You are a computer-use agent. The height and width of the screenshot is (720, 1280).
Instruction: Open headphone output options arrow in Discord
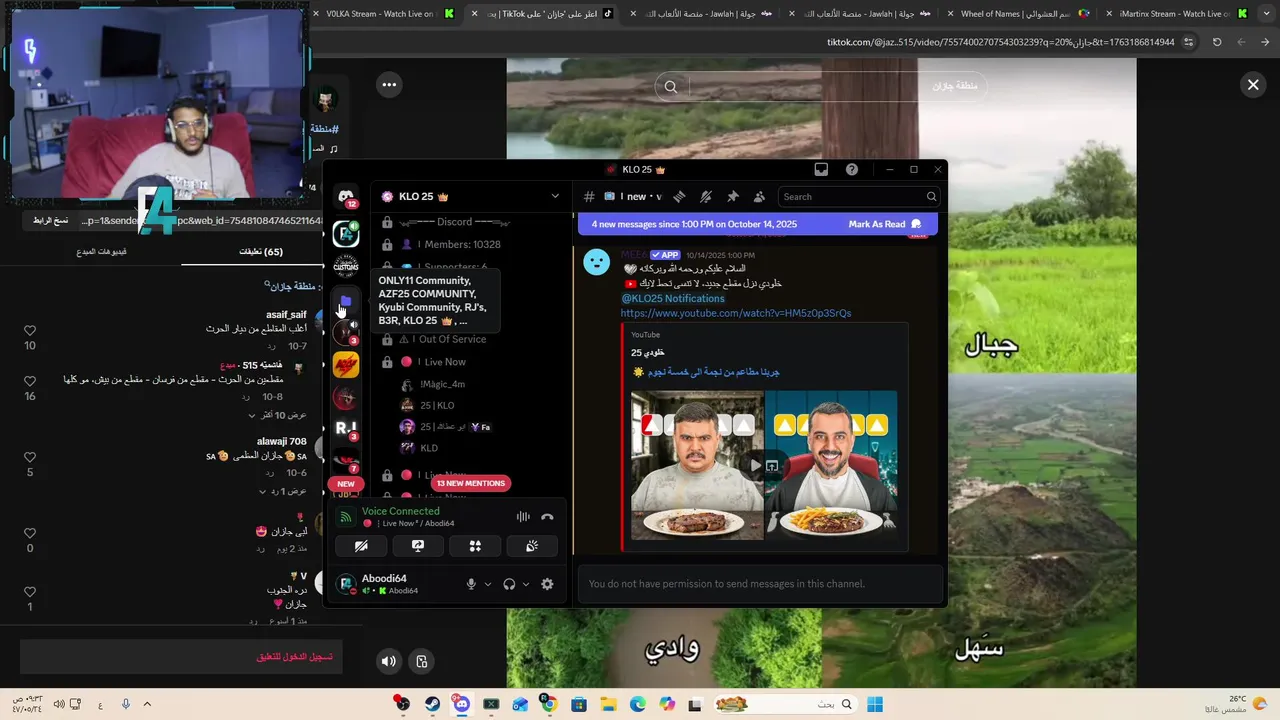point(526,584)
